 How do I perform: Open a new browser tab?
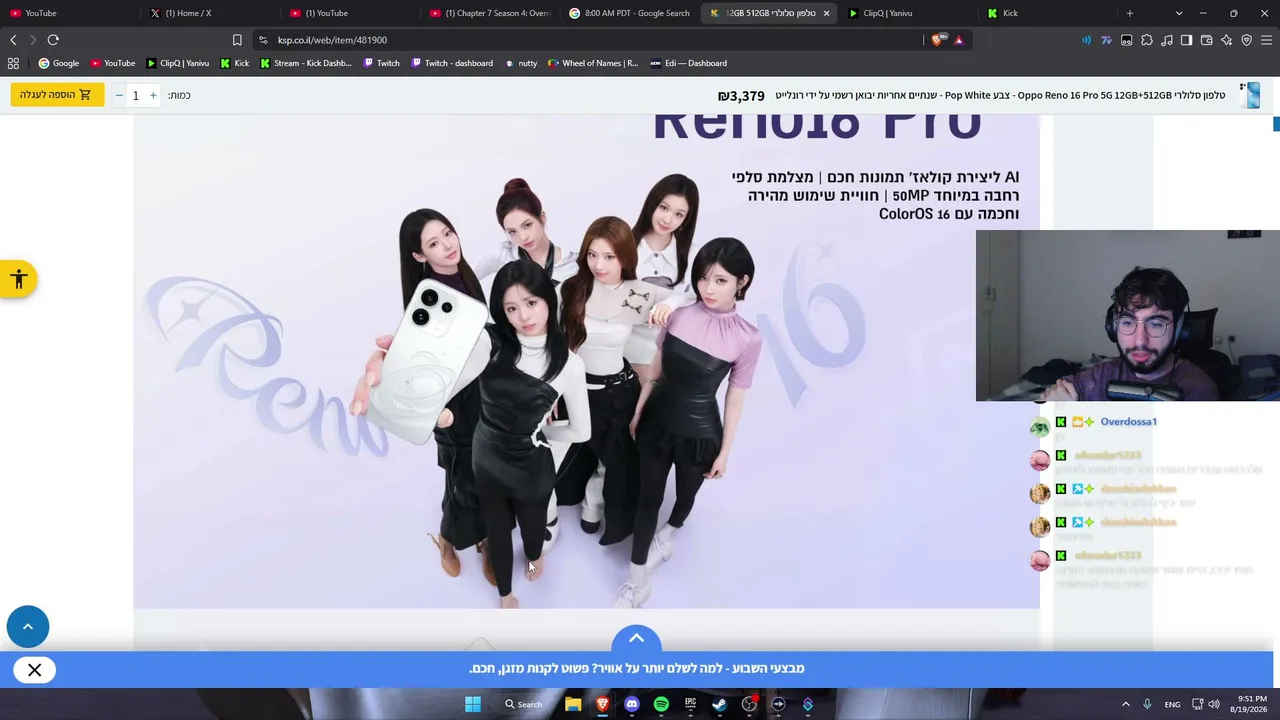1130,13
